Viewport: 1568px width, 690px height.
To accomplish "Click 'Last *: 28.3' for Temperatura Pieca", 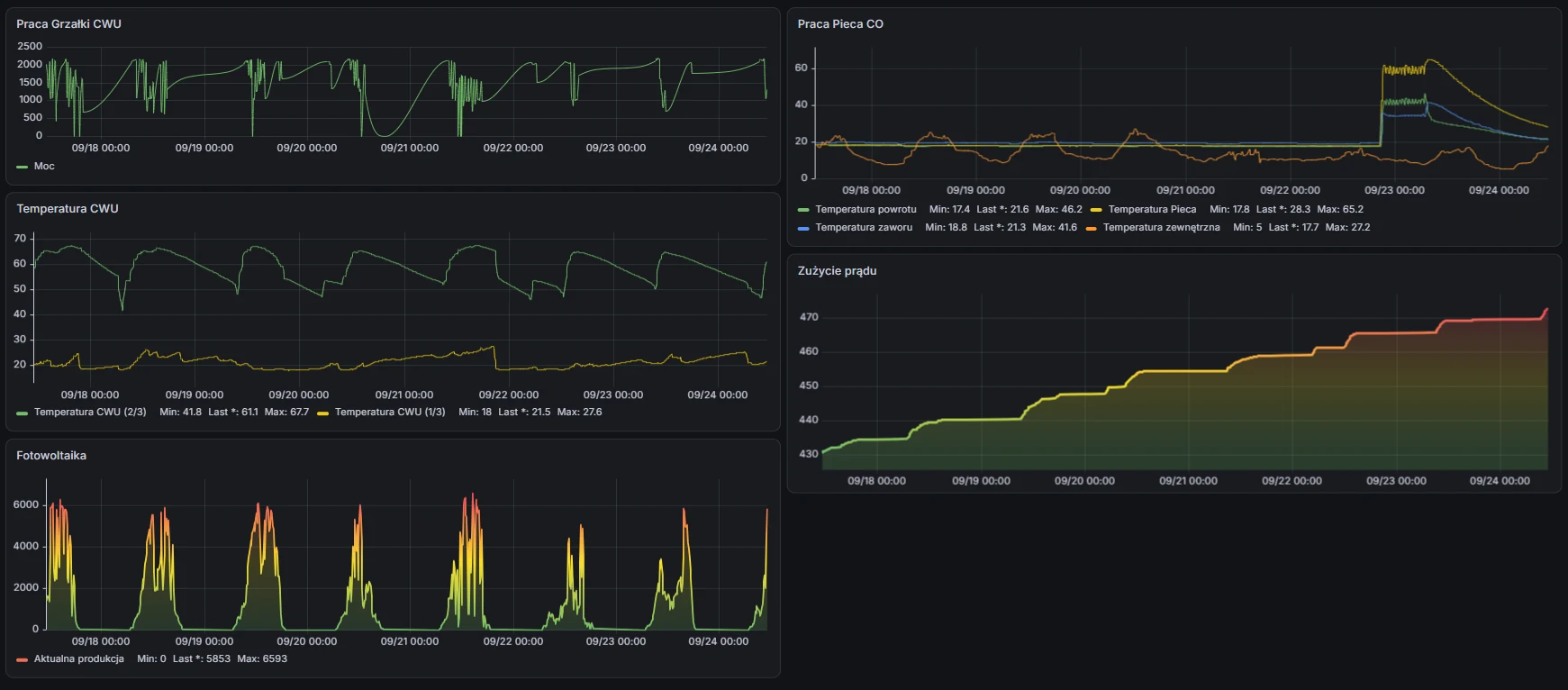I will pos(1283,210).
